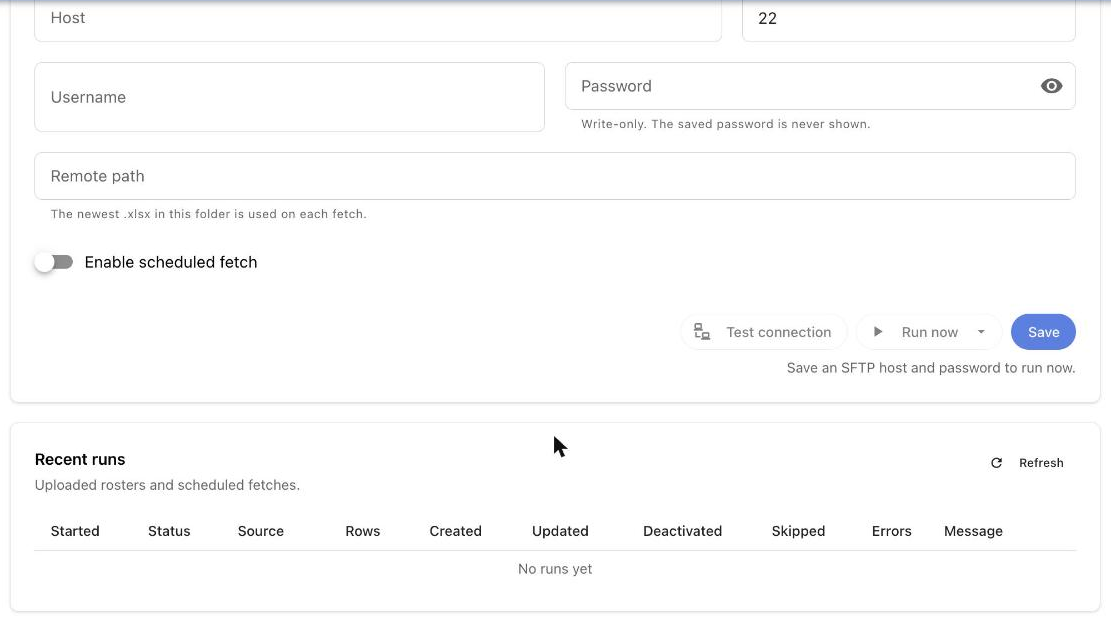The height and width of the screenshot is (618, 1111).
Task: Click the Skipped column header
Action: 799,531
